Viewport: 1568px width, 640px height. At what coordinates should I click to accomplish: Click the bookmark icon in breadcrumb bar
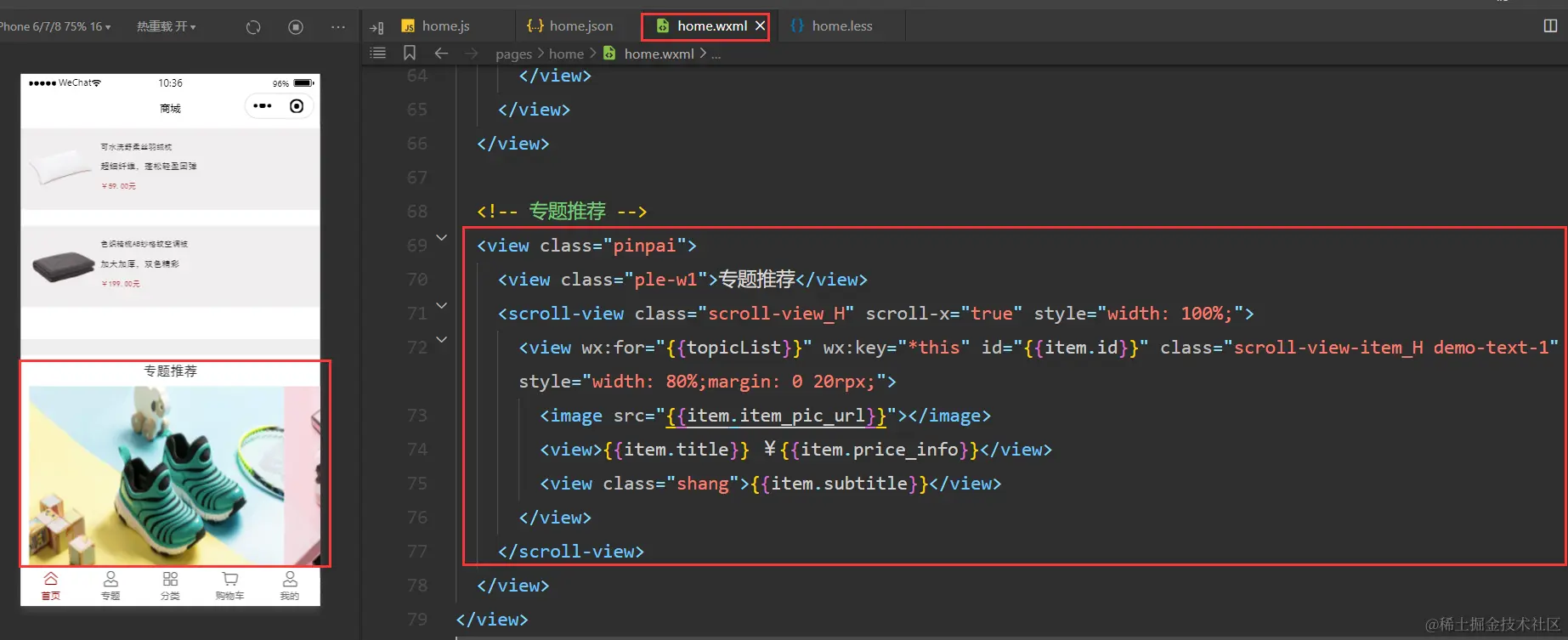point(410,54)
